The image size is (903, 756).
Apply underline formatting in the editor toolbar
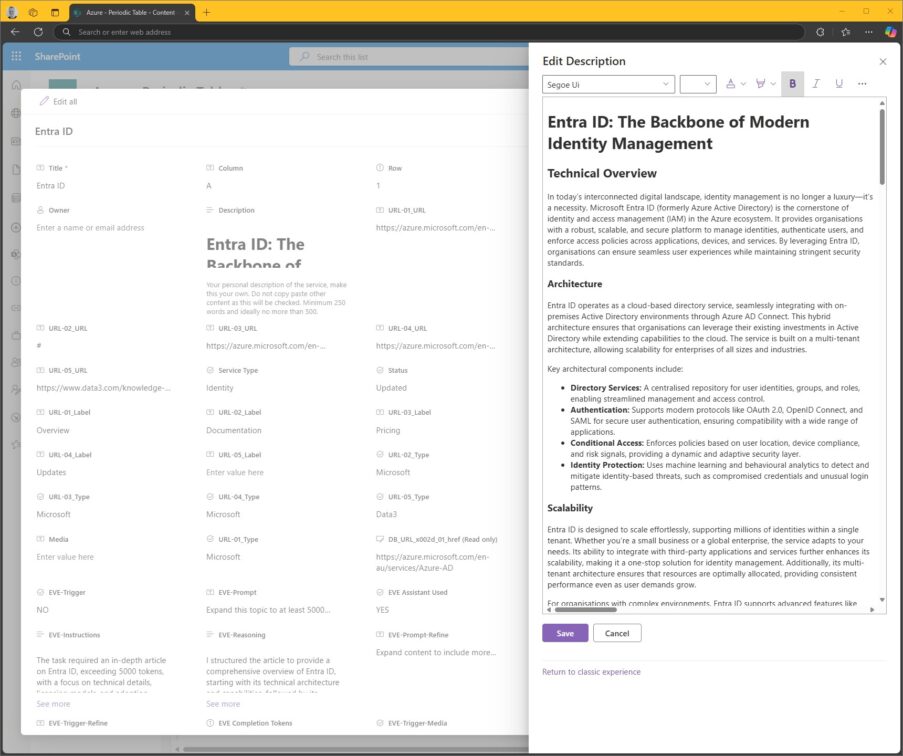pos(840,84)
